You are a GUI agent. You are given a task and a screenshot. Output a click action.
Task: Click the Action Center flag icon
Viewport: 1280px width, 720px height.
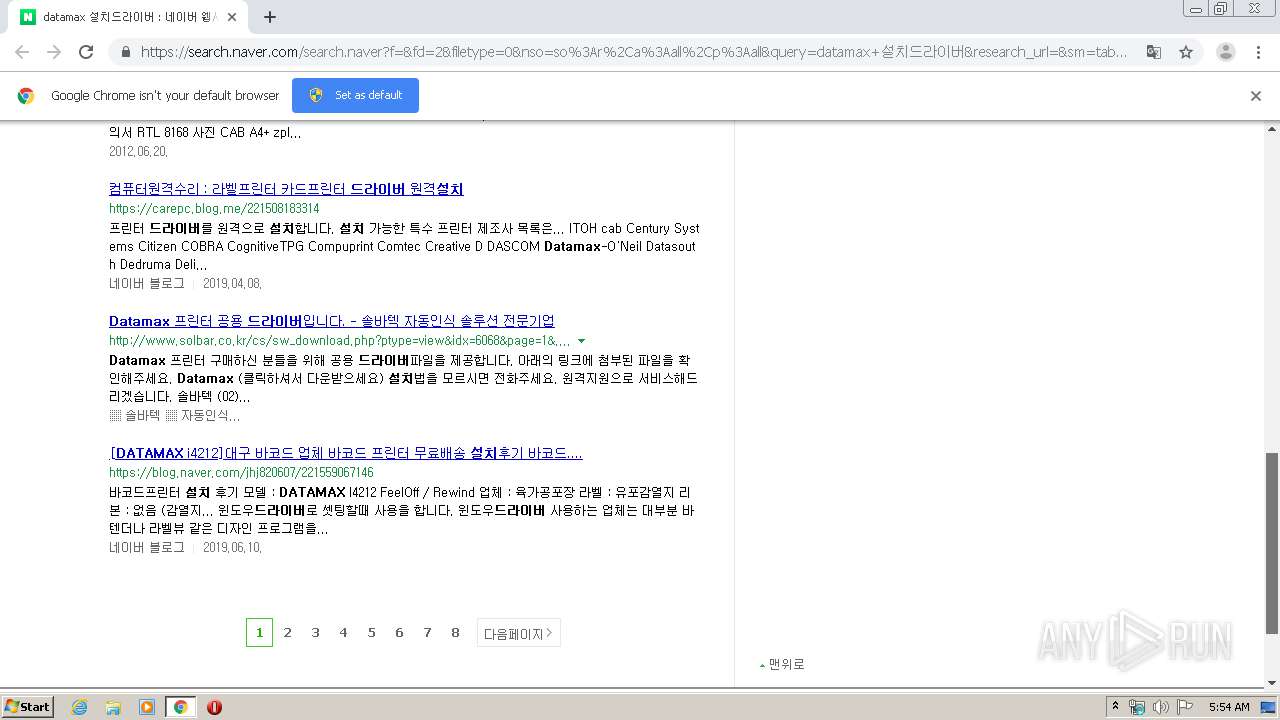point(1183,707)
